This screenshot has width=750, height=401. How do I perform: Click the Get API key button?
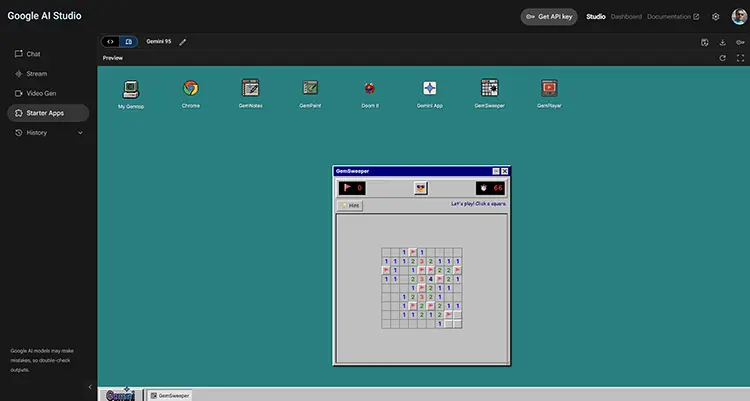click(549, 17)
